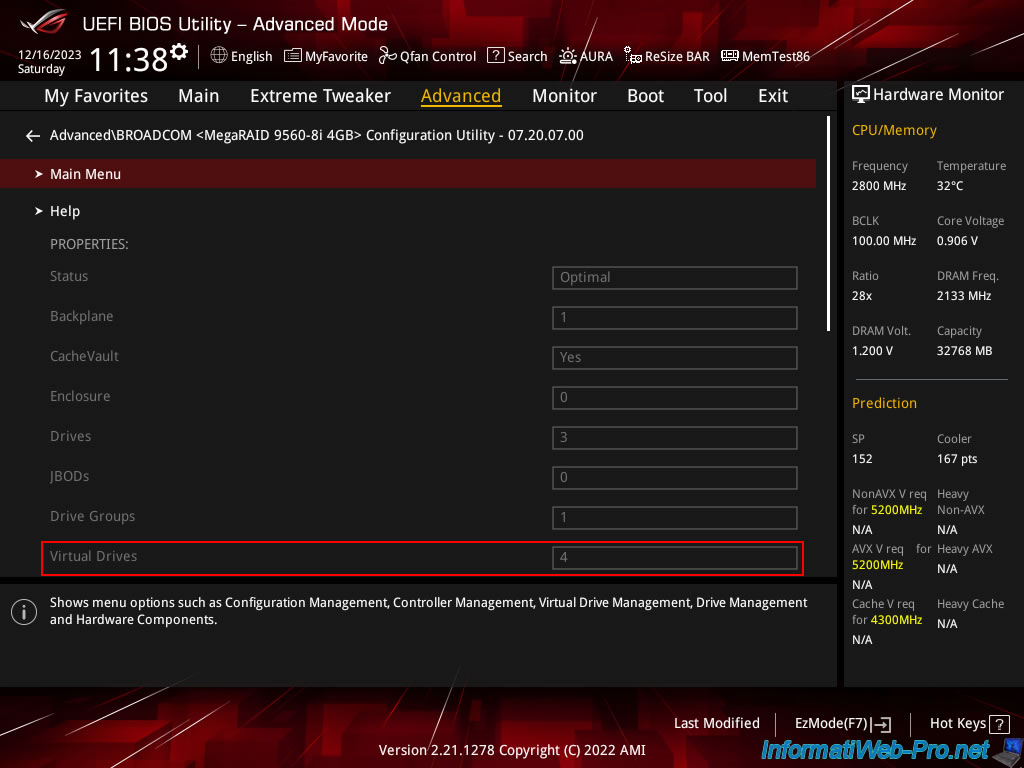Click the MemTest86 memory icon
This screenshot has width=1024, height=768.
click(x=729, y=56)
